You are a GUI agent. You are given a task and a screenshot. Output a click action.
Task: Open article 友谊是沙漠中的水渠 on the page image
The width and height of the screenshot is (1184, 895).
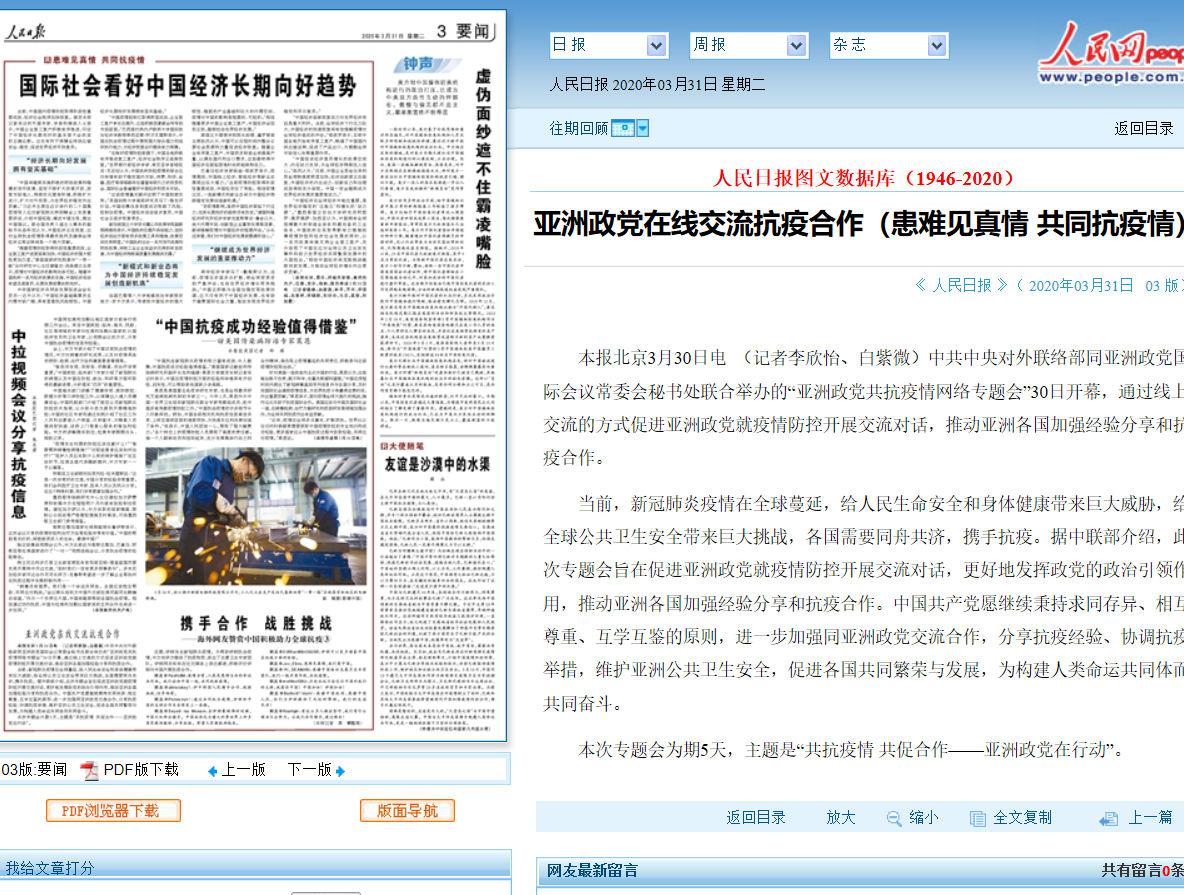click(437, 464)
